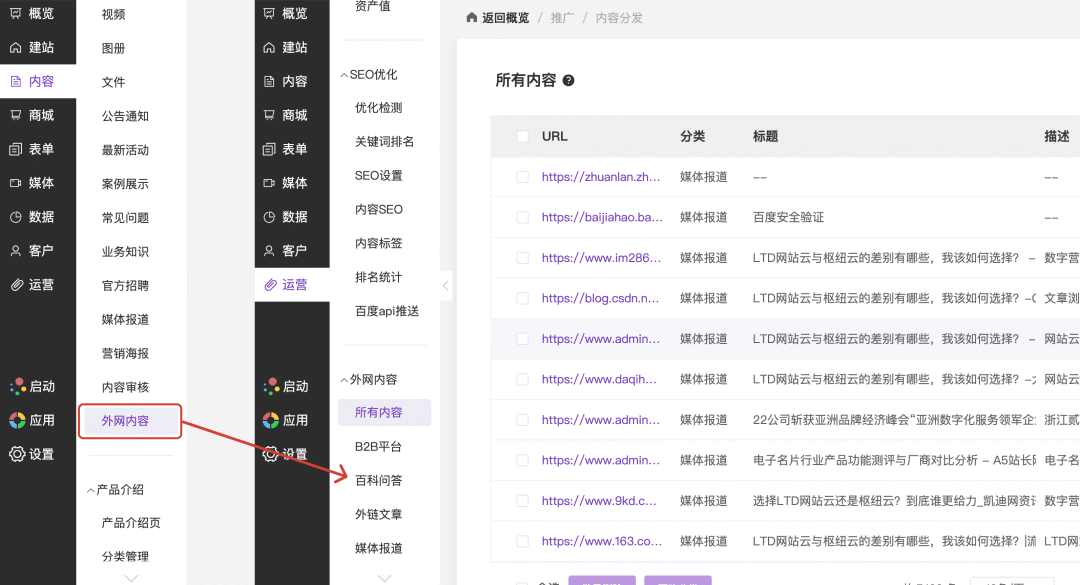Image resolution: width=1080 pixels, height=585 pixels.
Task: Click down chevron below 分类管理
Action: (x=131, y=578)
